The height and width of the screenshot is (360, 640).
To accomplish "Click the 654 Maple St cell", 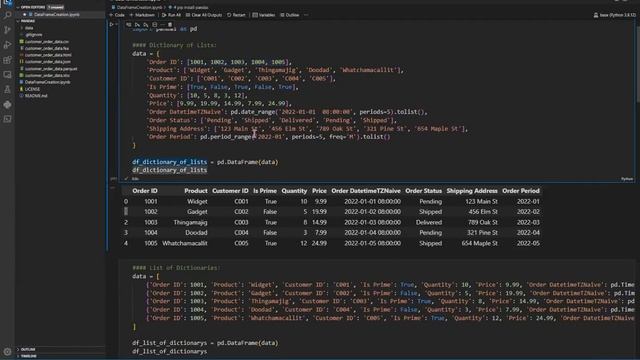I will [x=479, y=243].
